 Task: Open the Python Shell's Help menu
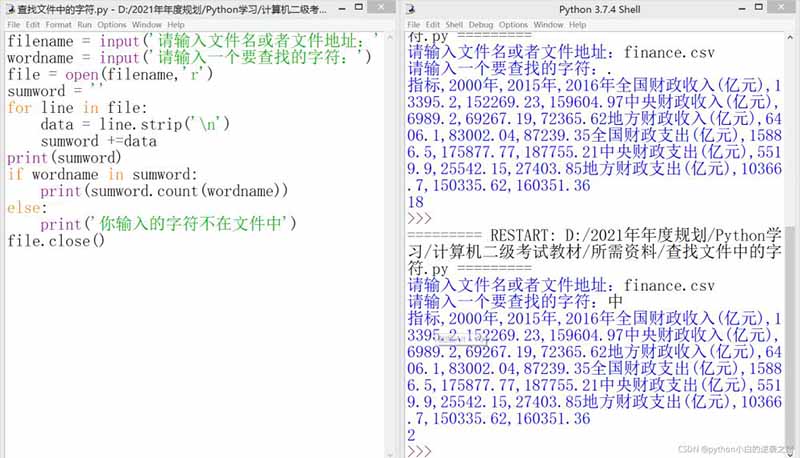(x=577, y=24)
